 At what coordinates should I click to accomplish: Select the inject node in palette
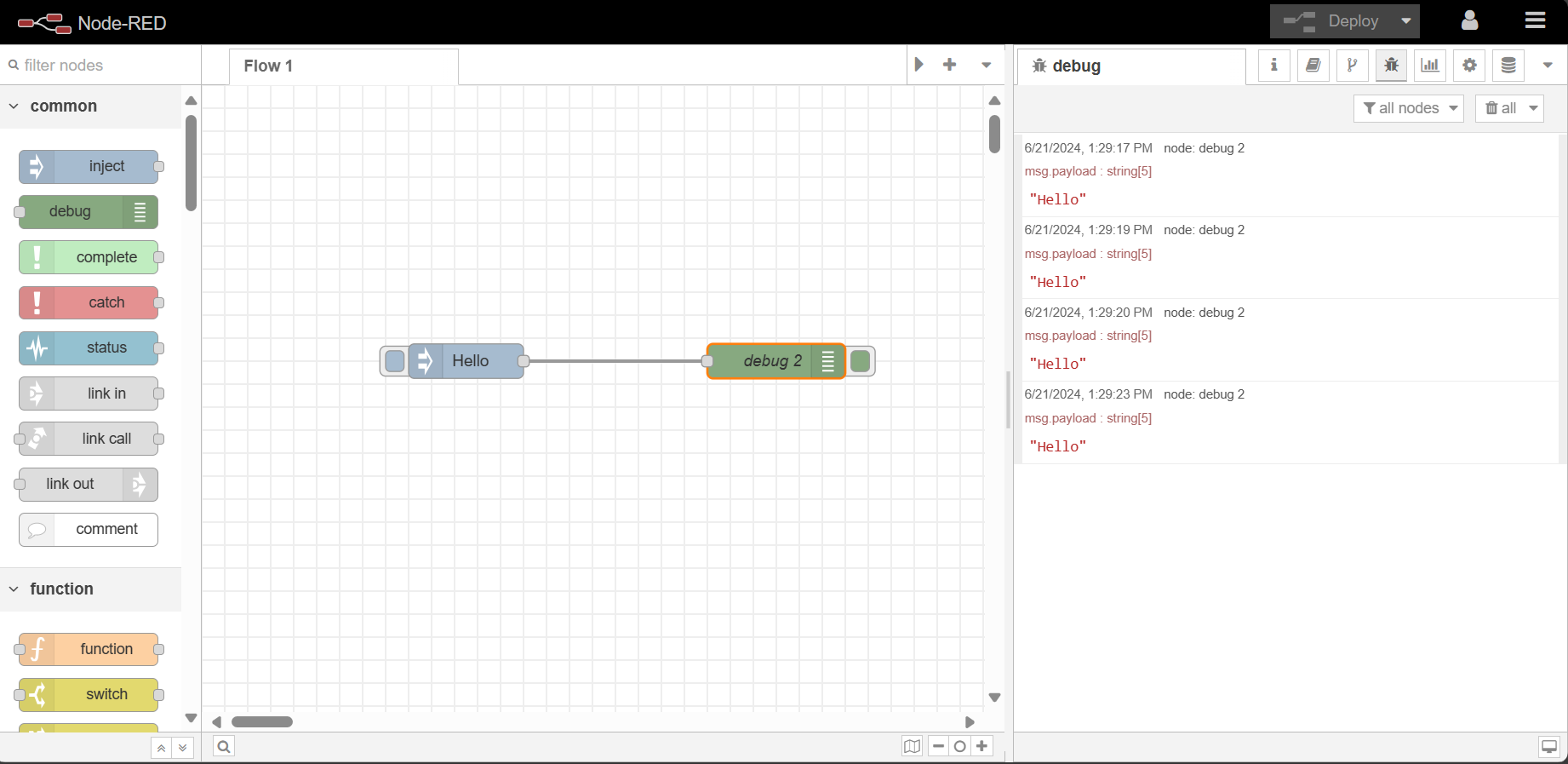coord(89,167)
